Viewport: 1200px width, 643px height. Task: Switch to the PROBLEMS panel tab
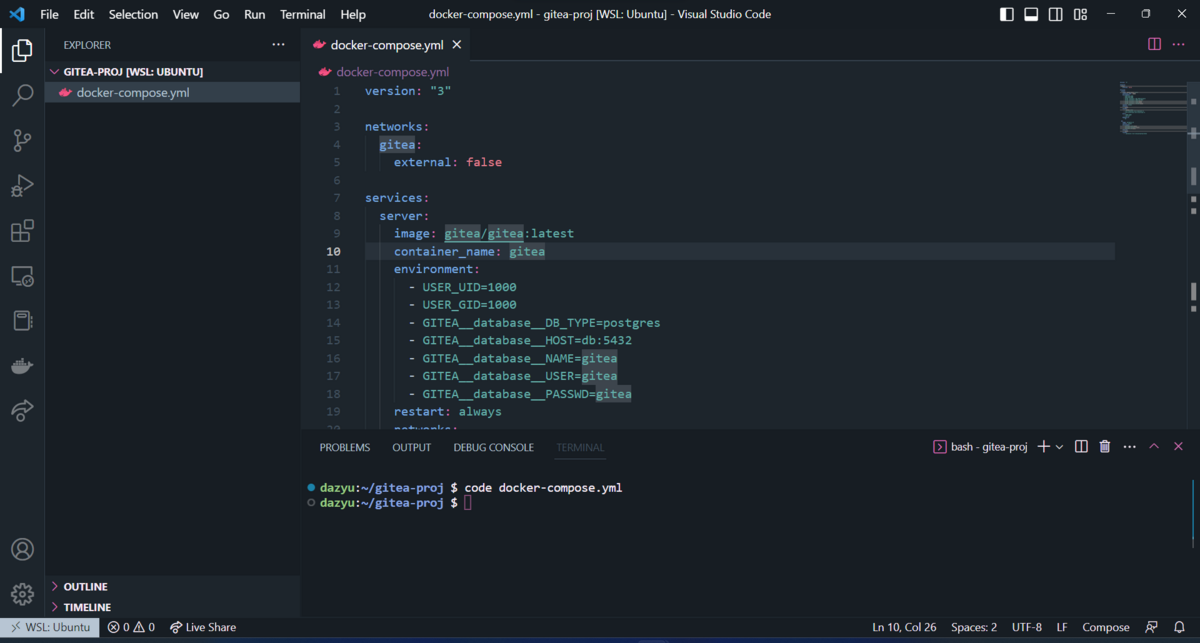pyautogui.click(x=345, y=447)
